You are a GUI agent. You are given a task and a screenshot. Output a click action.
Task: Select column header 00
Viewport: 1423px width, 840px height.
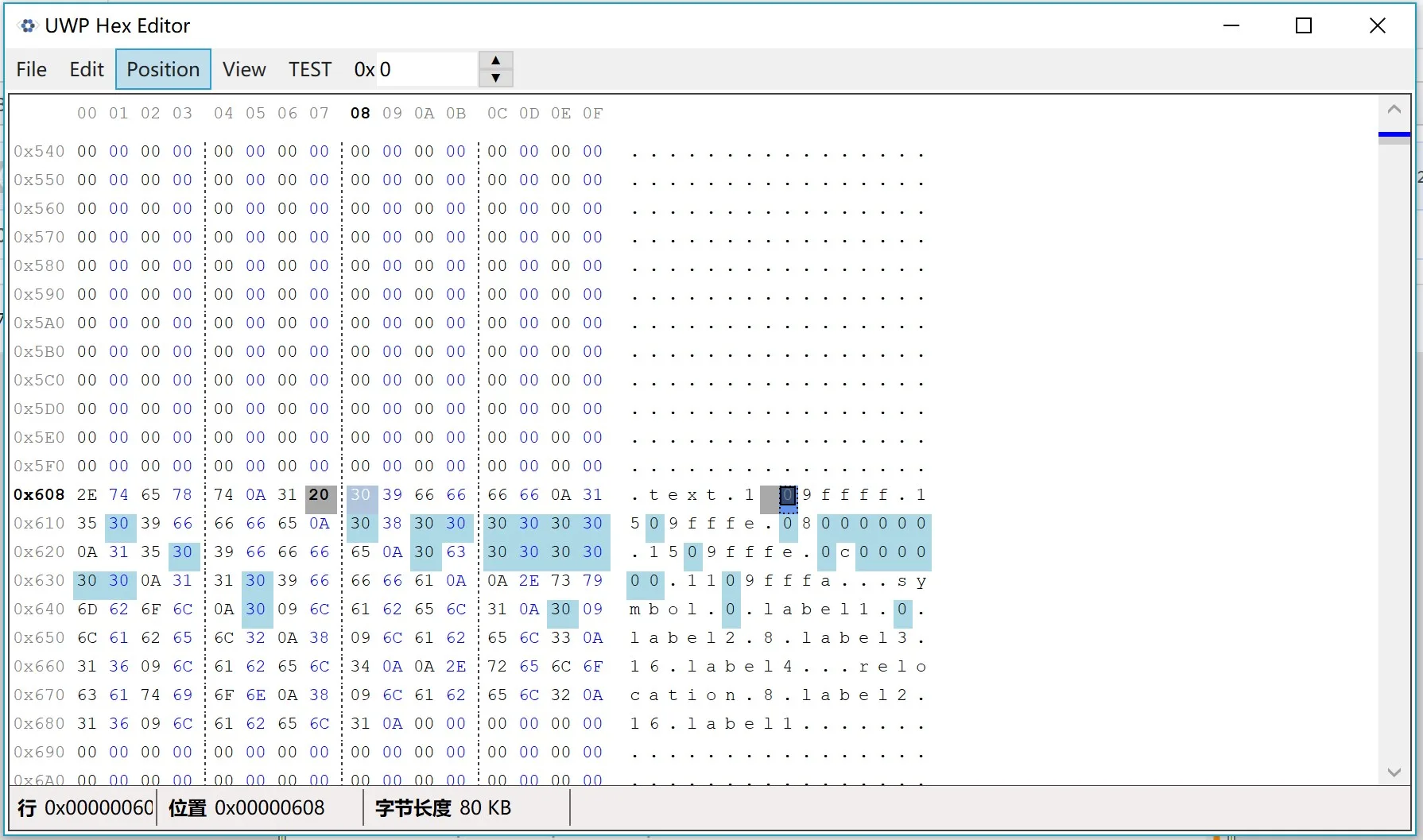87,113
